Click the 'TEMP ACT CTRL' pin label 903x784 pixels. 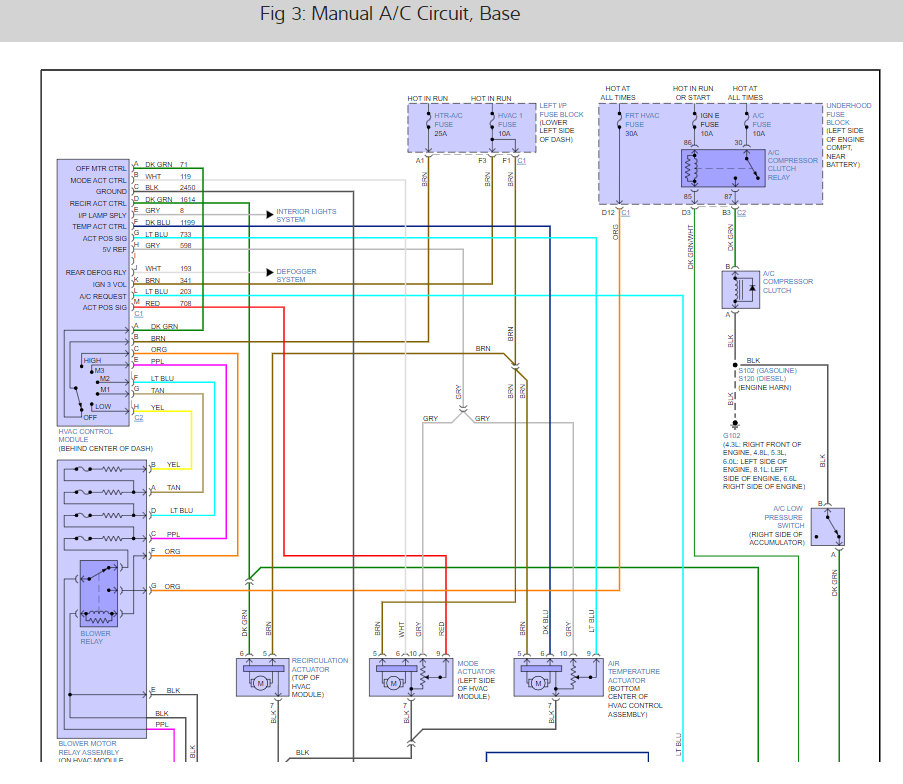click(x=99, y=226)
